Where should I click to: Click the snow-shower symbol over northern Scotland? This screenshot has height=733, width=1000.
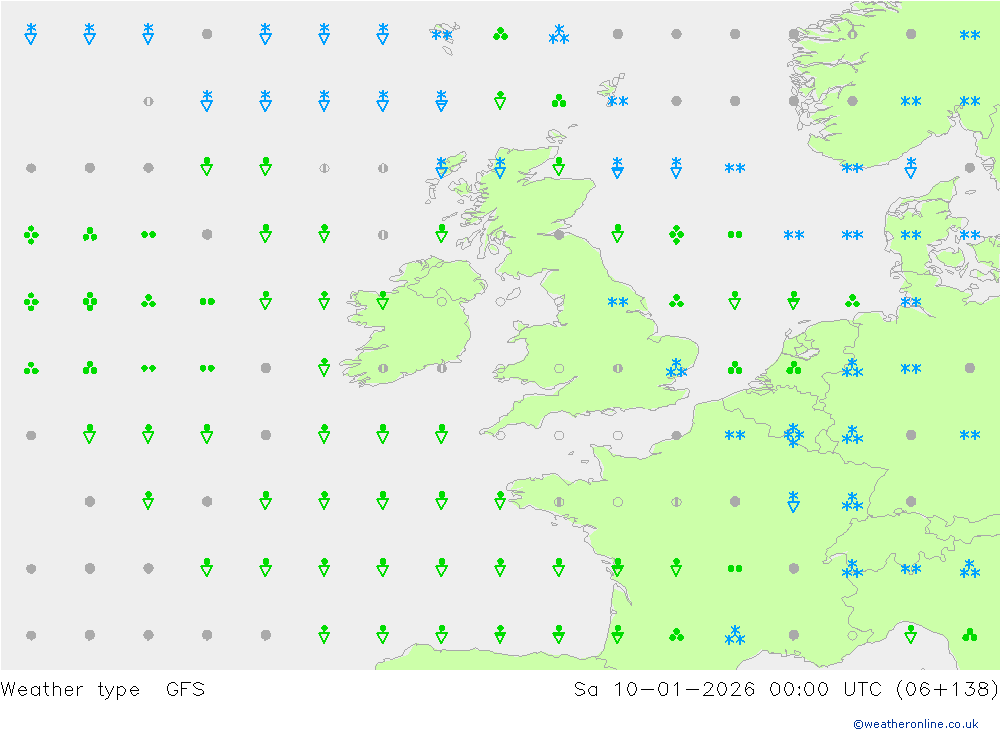pyautogui.click(x=500, y=167)
